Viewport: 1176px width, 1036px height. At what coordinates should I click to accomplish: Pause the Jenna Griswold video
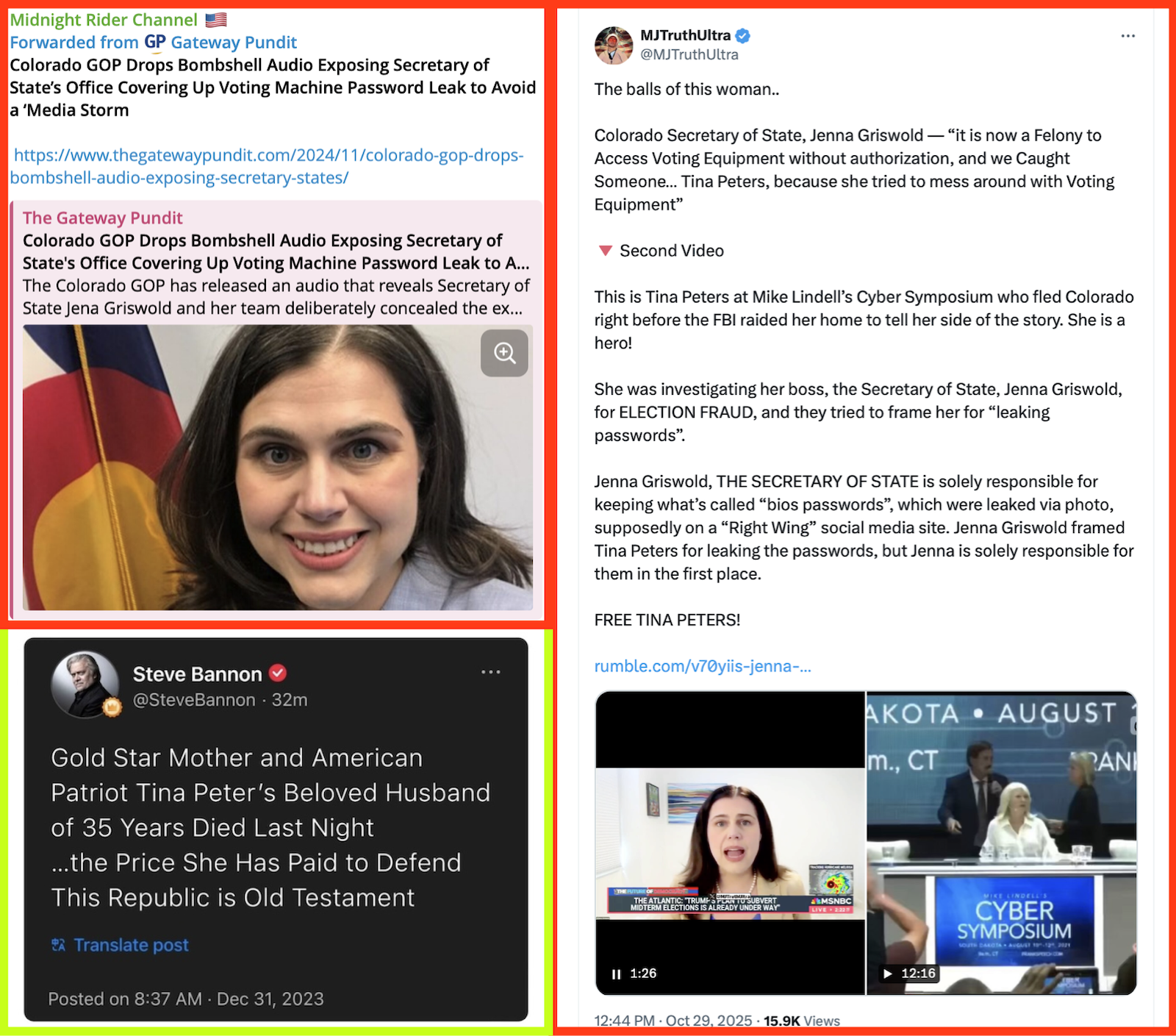pyautogui.click(x=616, y=974)
